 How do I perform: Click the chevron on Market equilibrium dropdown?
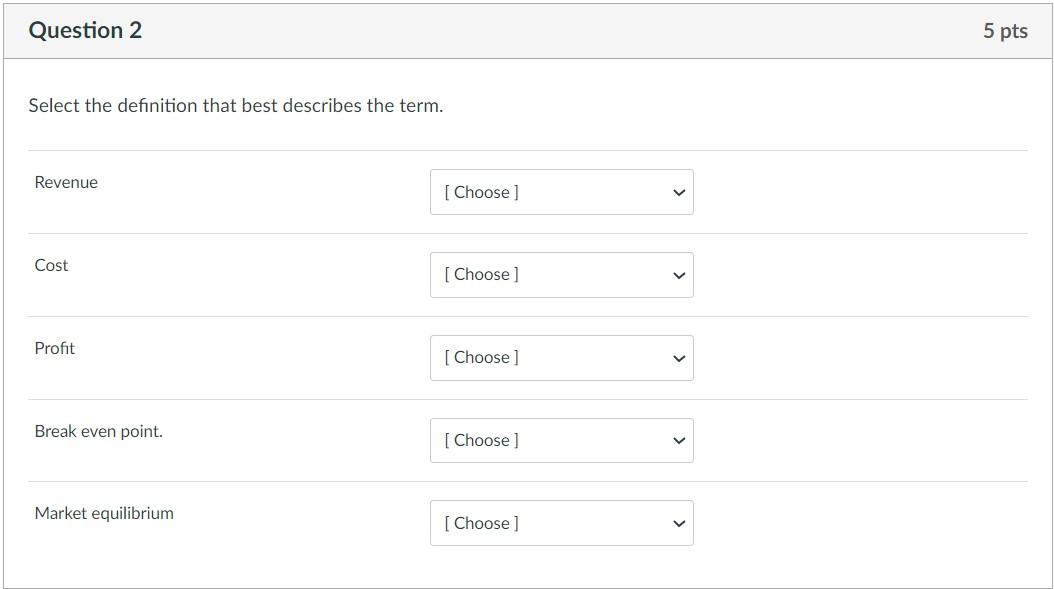click(x=679, y=523)
